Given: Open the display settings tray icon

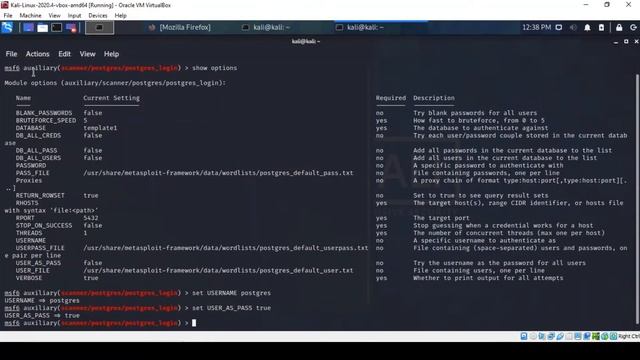Looking at the screenshot, I should (559, 27).
